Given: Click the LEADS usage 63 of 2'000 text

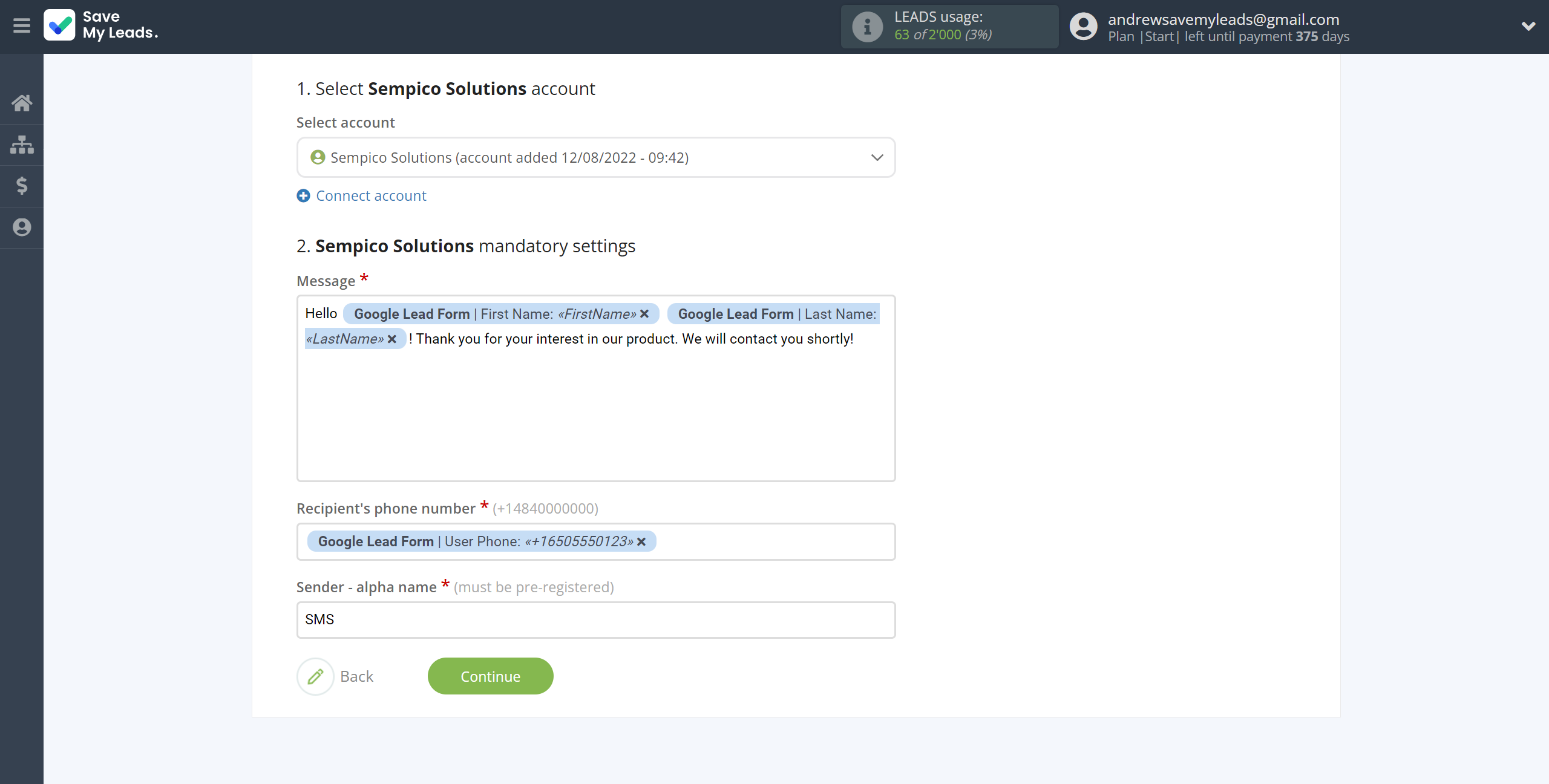Looking at the screenshot, I should (x=943, y=34).
